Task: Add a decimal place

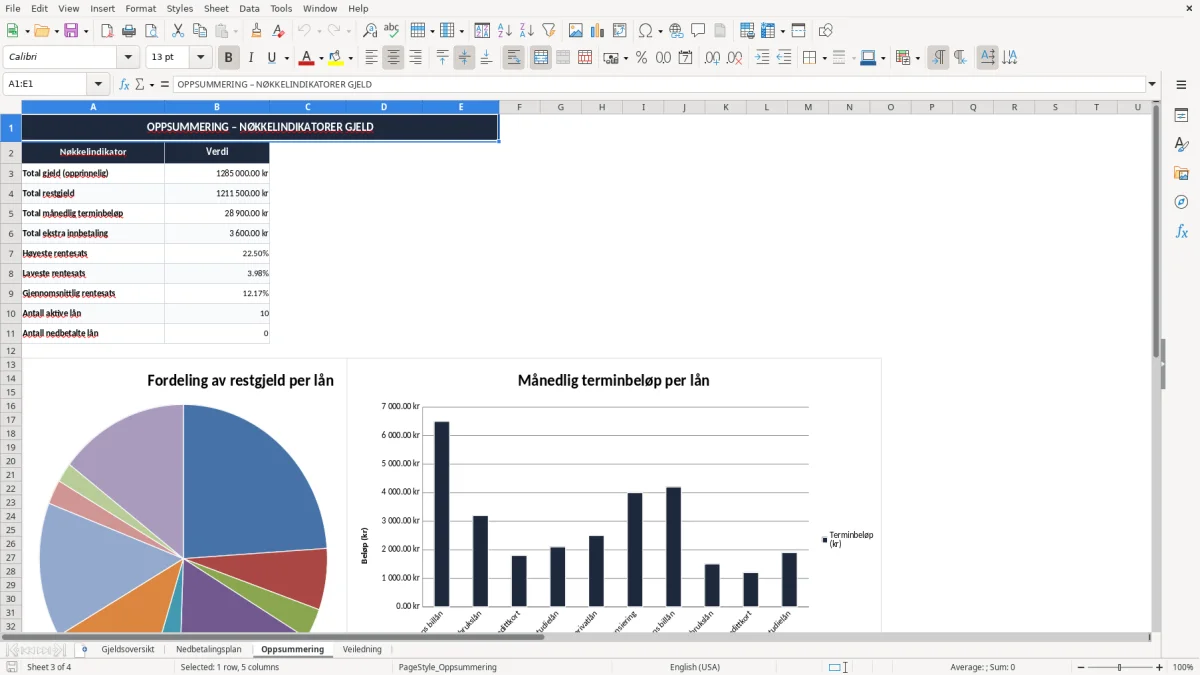Action: pyautogui.click(x=713, y=58)
